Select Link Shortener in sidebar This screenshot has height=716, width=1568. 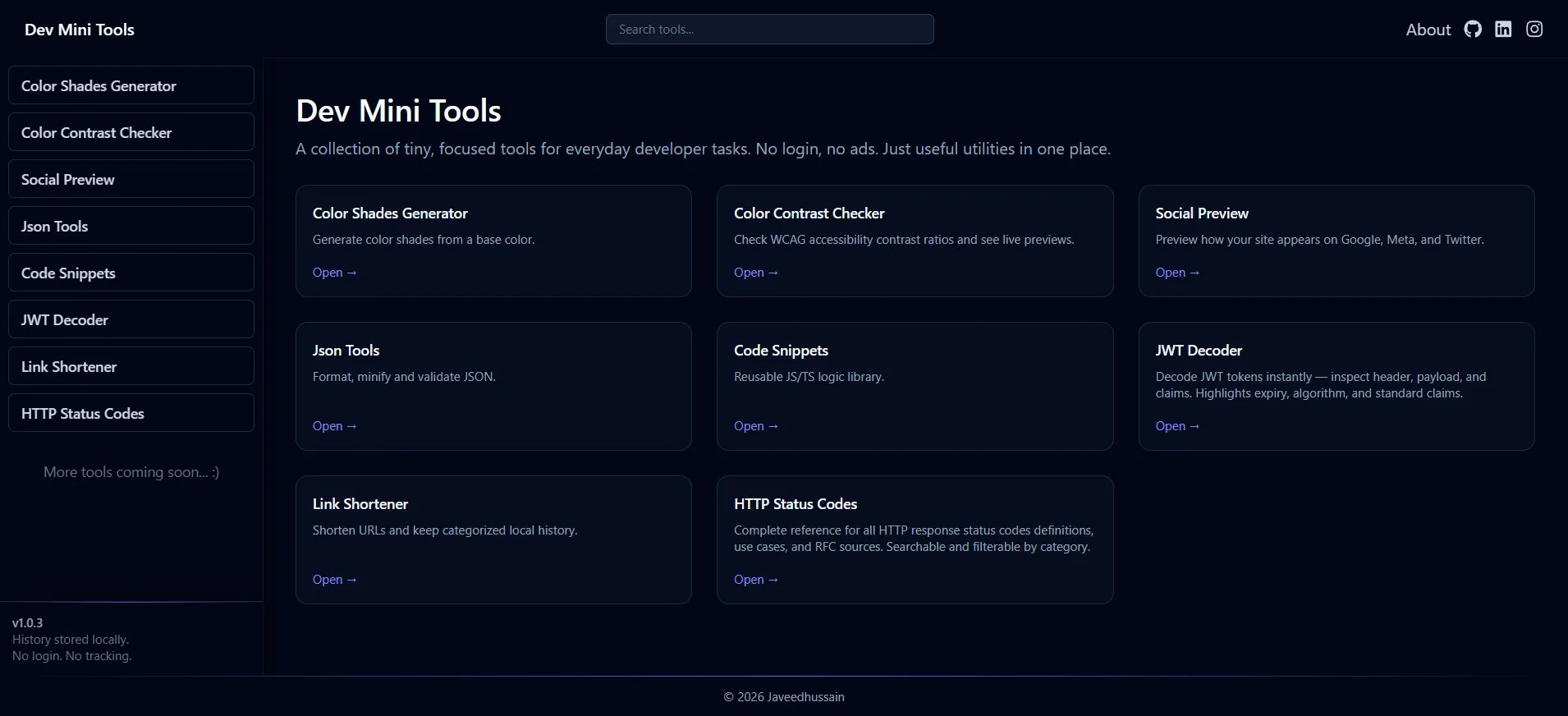pos(131,366)
